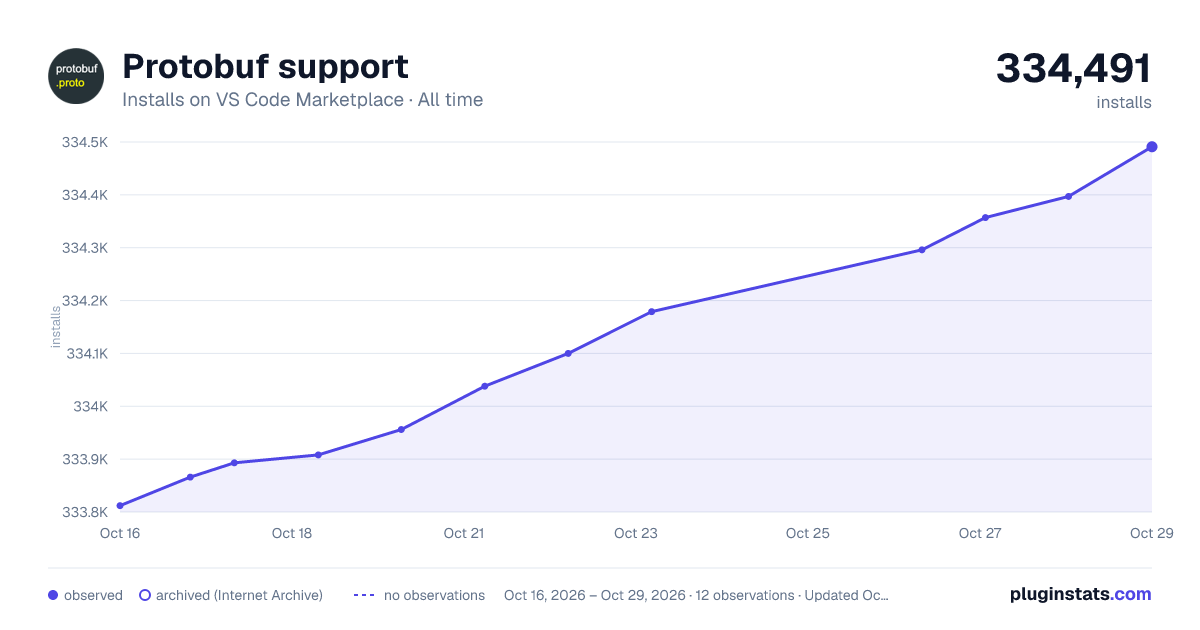
Task: Click the Protobuf extension logo icon
Action: click(x=76, y=76)
